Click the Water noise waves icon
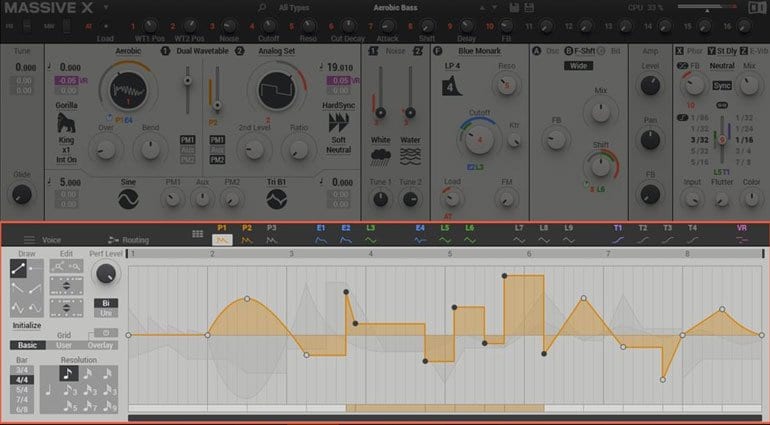The width and height of the screenshot is (770, 425). click(x=410, y=157)
